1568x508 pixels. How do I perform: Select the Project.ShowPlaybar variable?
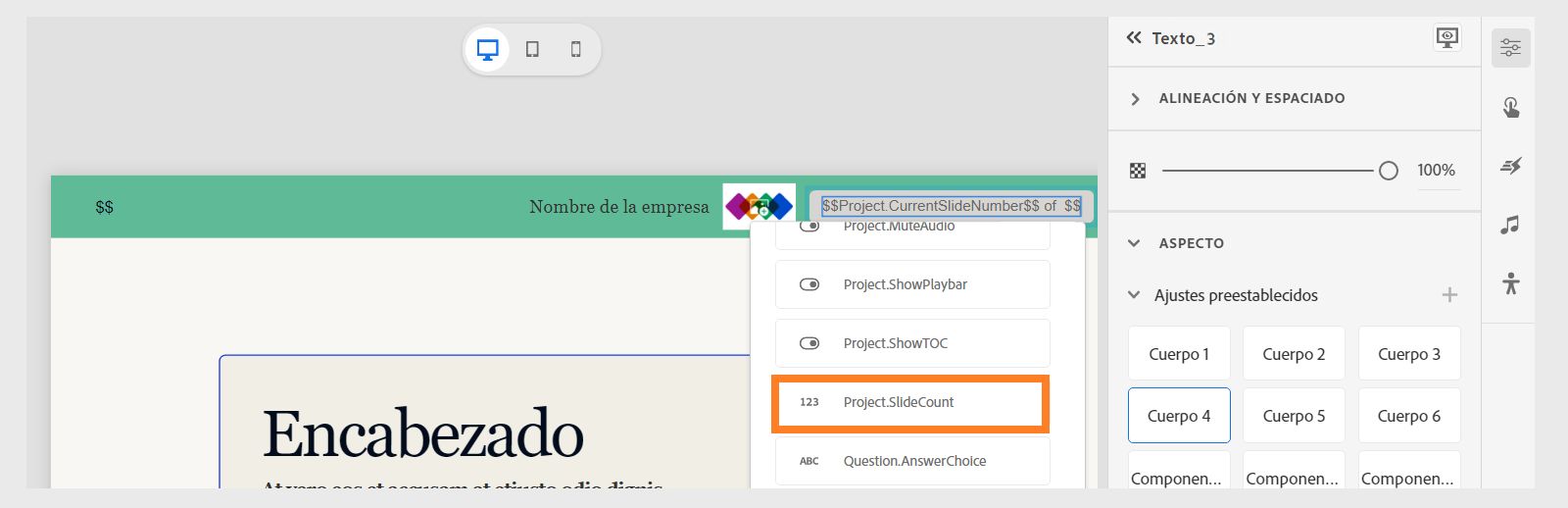[x=912, y=284]
